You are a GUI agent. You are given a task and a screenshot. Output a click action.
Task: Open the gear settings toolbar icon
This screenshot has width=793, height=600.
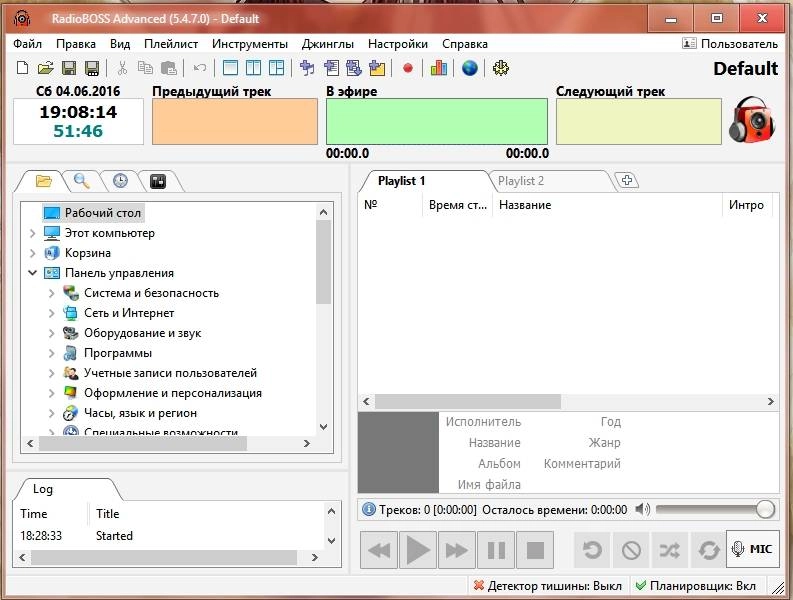click(501, 68)
